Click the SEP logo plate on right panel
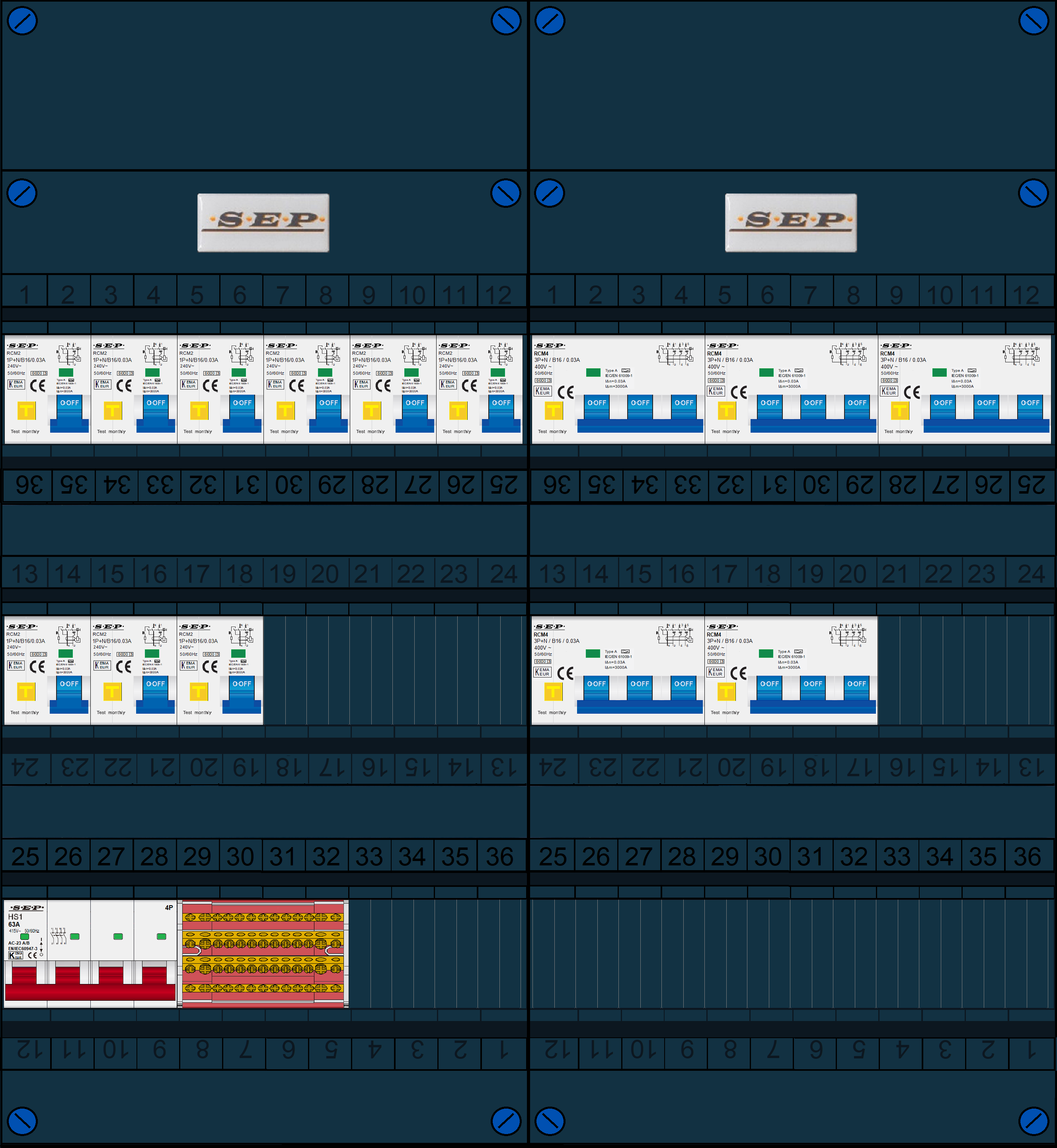1057x1148 pixels. pos(791,223)
